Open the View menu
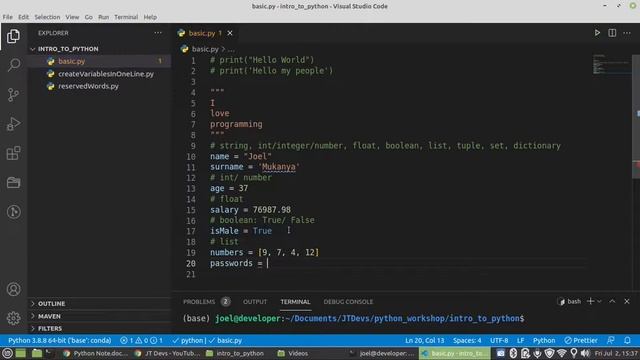 point(72,17)
